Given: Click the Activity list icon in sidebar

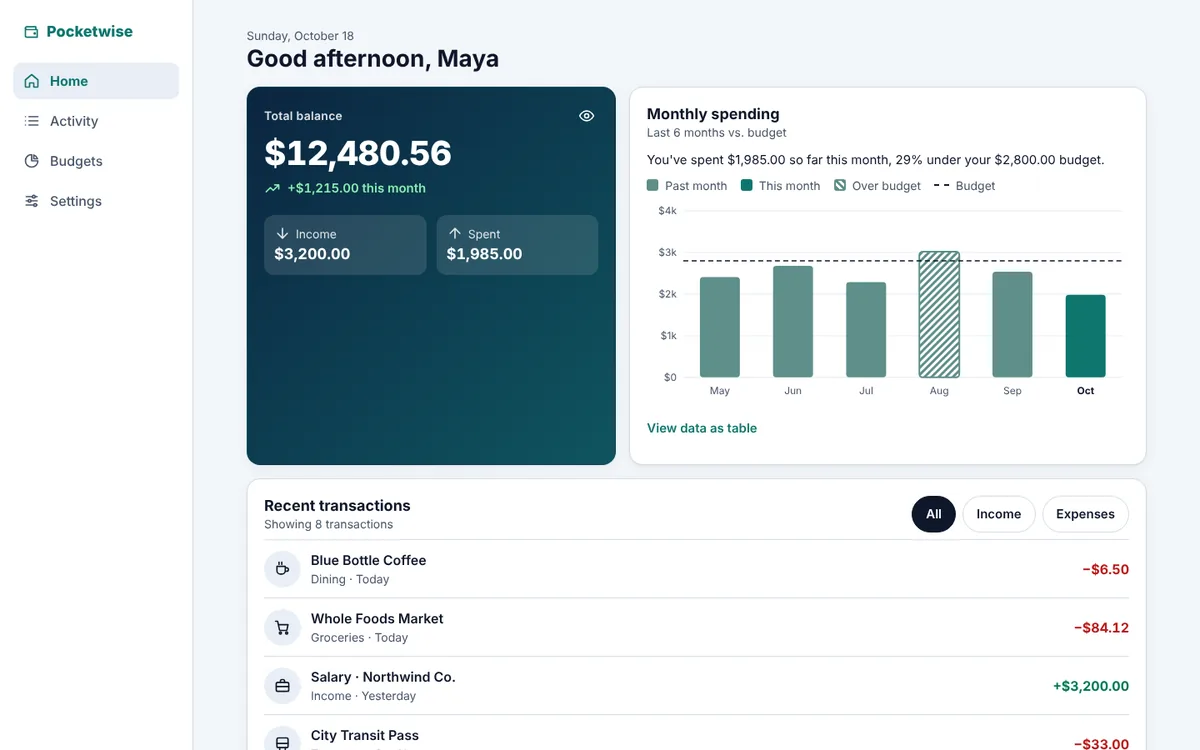Looking at the screenshot, I should coord(32,121).
